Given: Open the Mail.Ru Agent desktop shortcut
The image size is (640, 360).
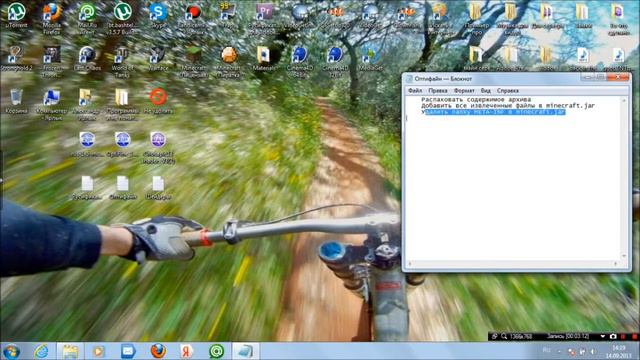Looking at the screenshot, I should [x=87, y=17].
